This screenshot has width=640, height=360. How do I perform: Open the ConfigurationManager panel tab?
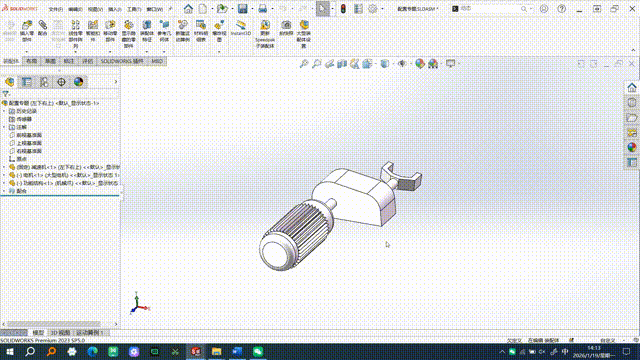tap(44, 82)
